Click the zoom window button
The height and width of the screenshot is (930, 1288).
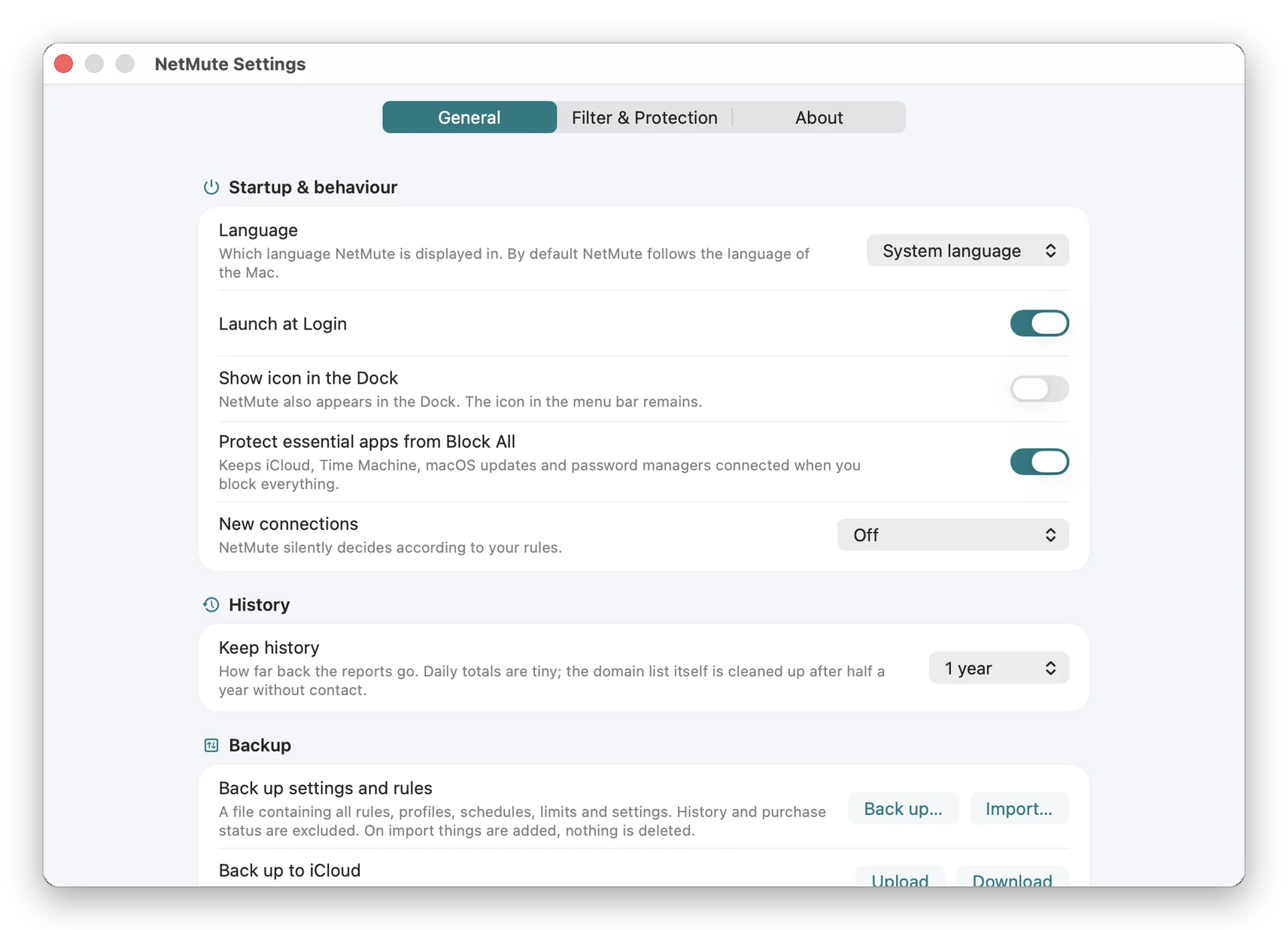(125, 64)
